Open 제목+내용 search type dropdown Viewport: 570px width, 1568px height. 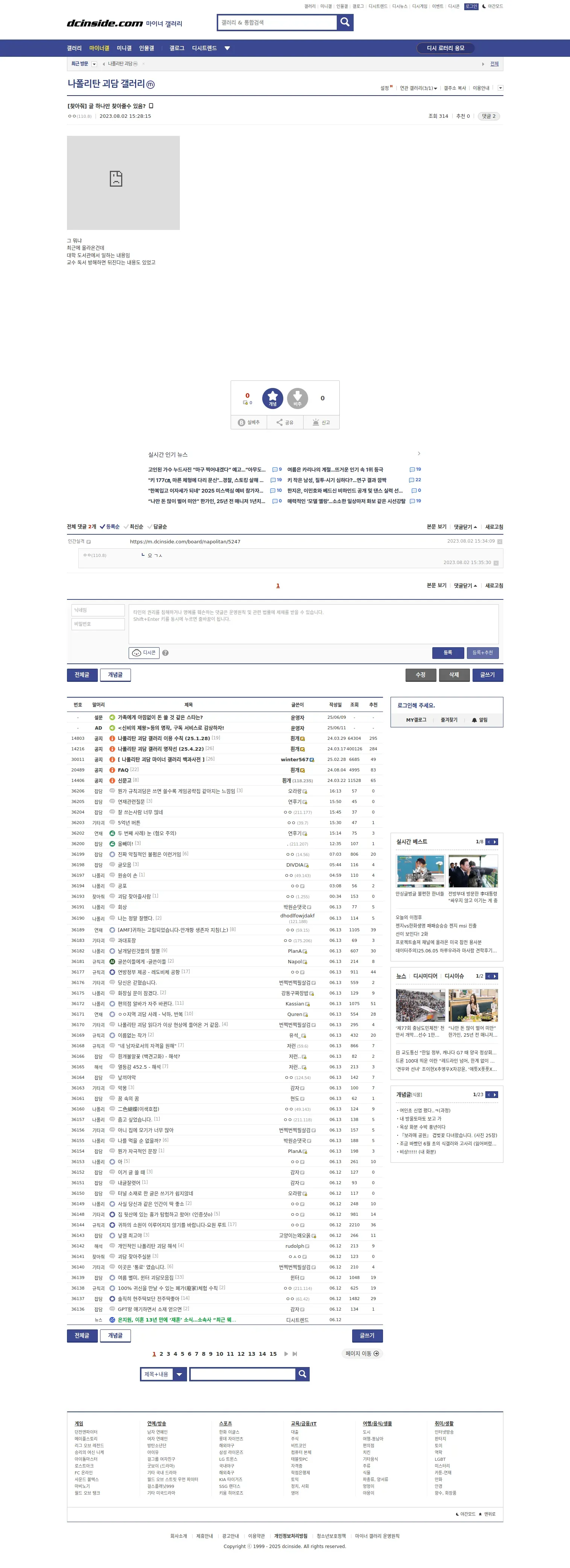tap(163, 1374)
